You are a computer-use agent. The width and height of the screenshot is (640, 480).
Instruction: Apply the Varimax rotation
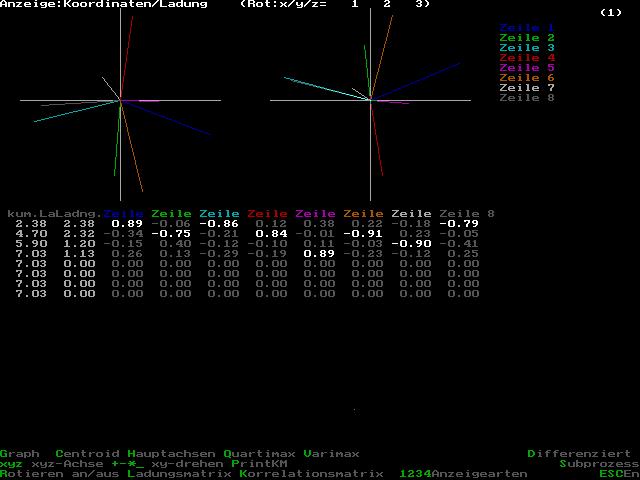pos(332,453)
